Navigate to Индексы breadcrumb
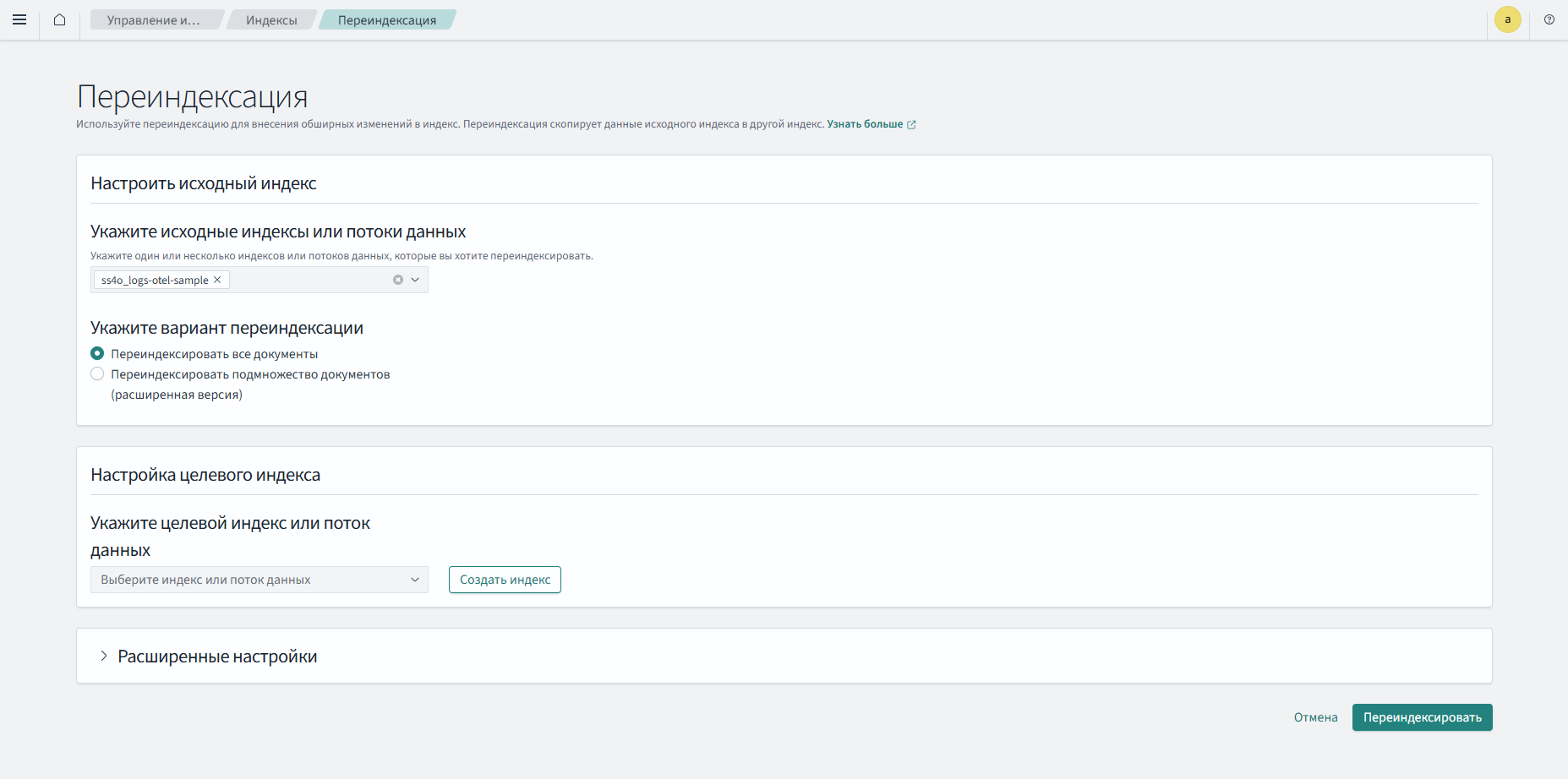The height and width of the screenshot is (779, 1568). point(271,20)
